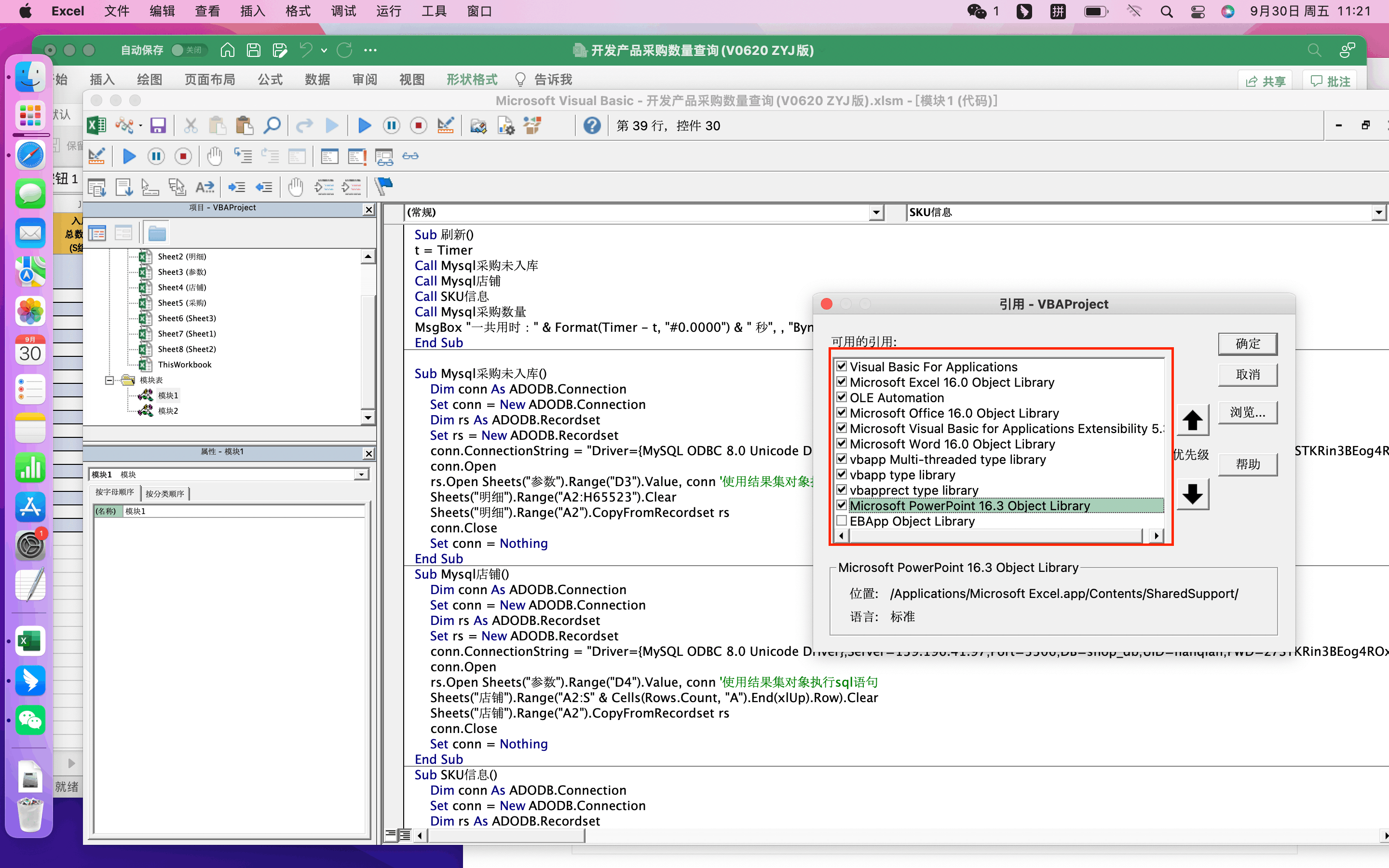Open the 工具 menu in menu bar

pos(434,11)
